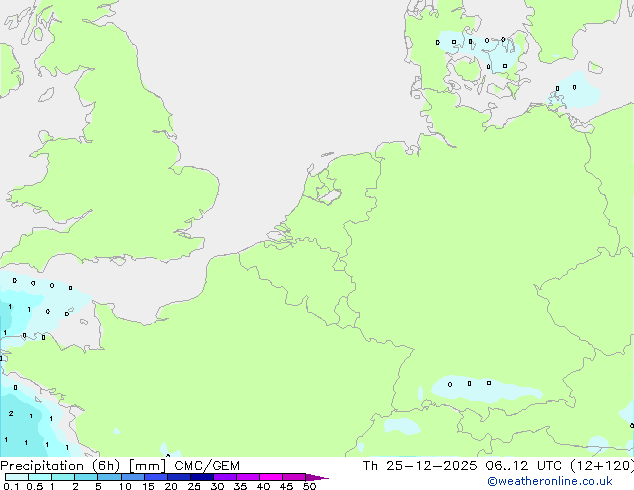Image resolution: width=634 pixels, height=490 pixels.
Task: Click the 'CMC/GEM' model label
Action: (207, 466)
